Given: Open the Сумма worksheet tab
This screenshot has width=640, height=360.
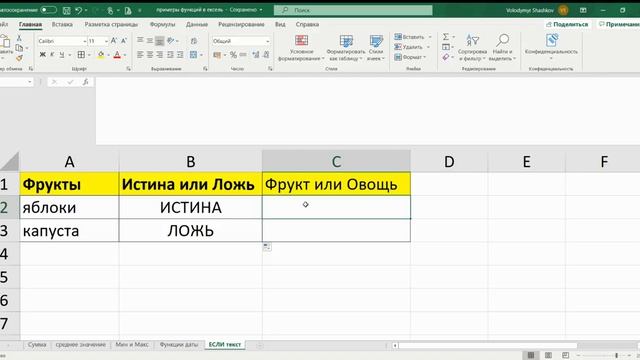Looking at the screenshot, I should pos(37,345).
